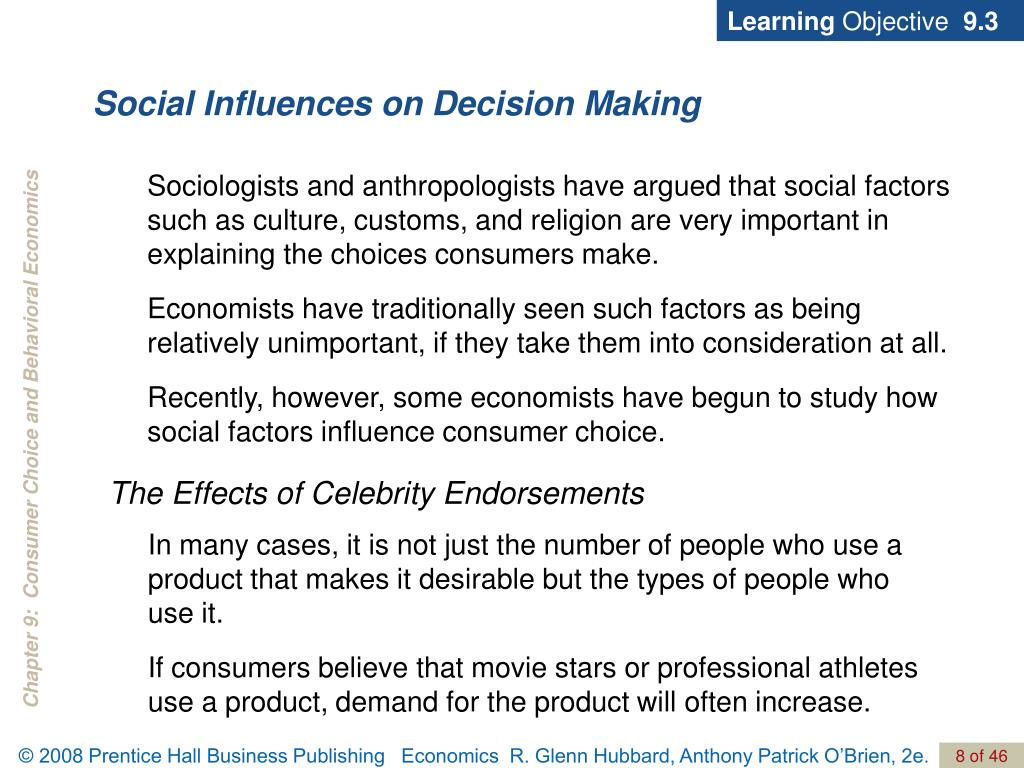Click the vertical Chapter 9 sidebar label
This screenshot has width=1024, height=768.
point(31,438)
